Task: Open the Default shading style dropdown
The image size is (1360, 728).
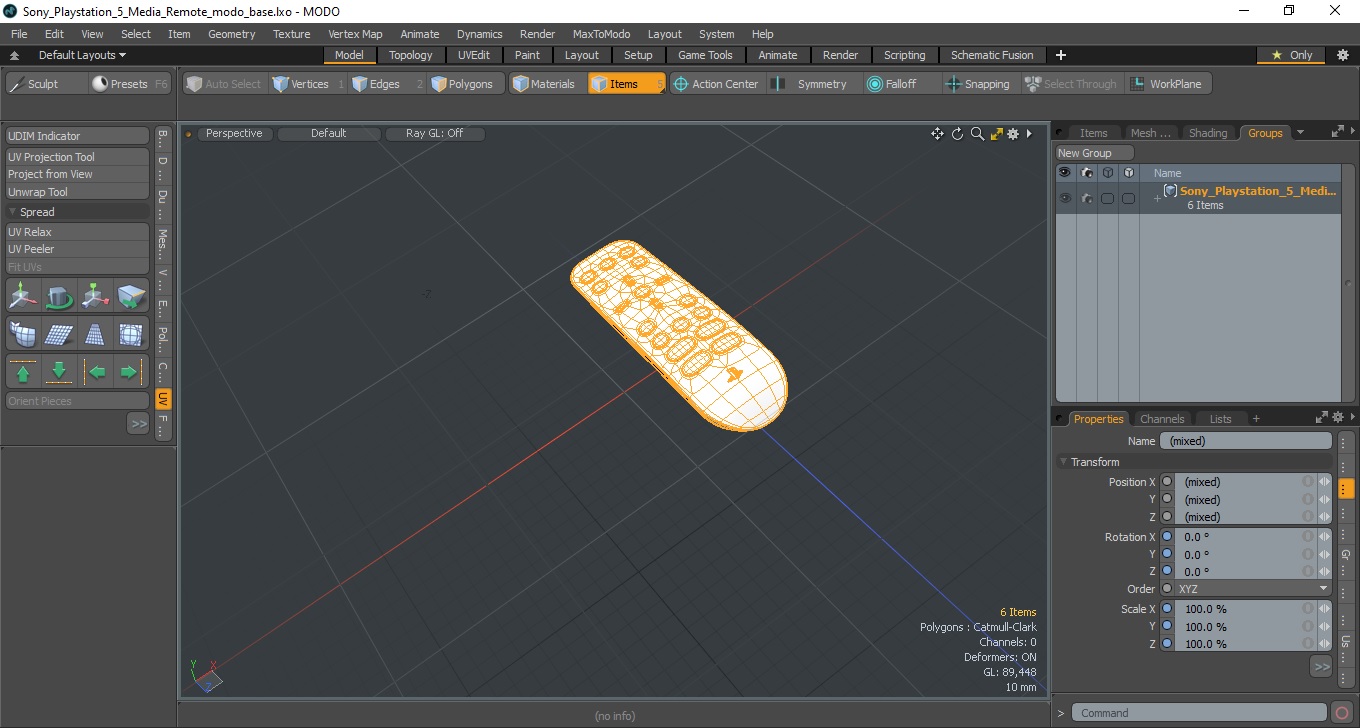Action: [x=328, y=133]
